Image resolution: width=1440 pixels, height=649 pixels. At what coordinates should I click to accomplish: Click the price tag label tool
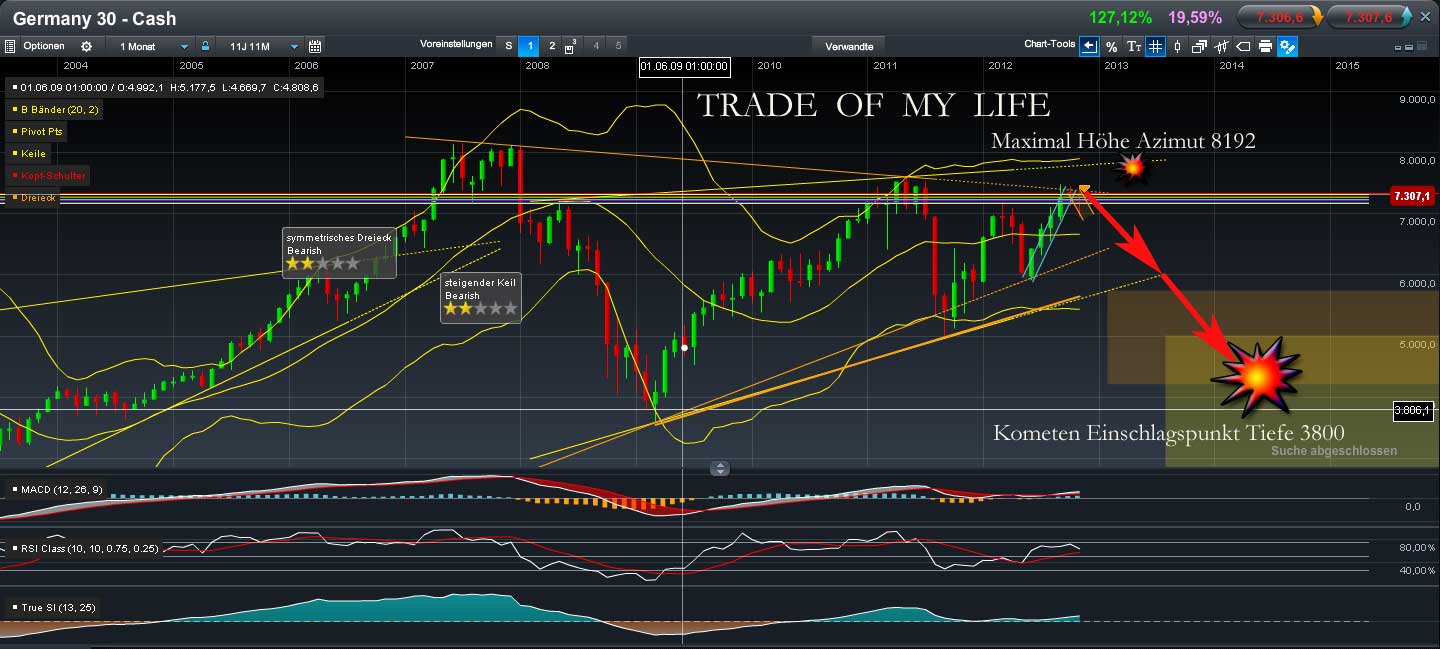pyautogui.click(x=1243, y=46)
